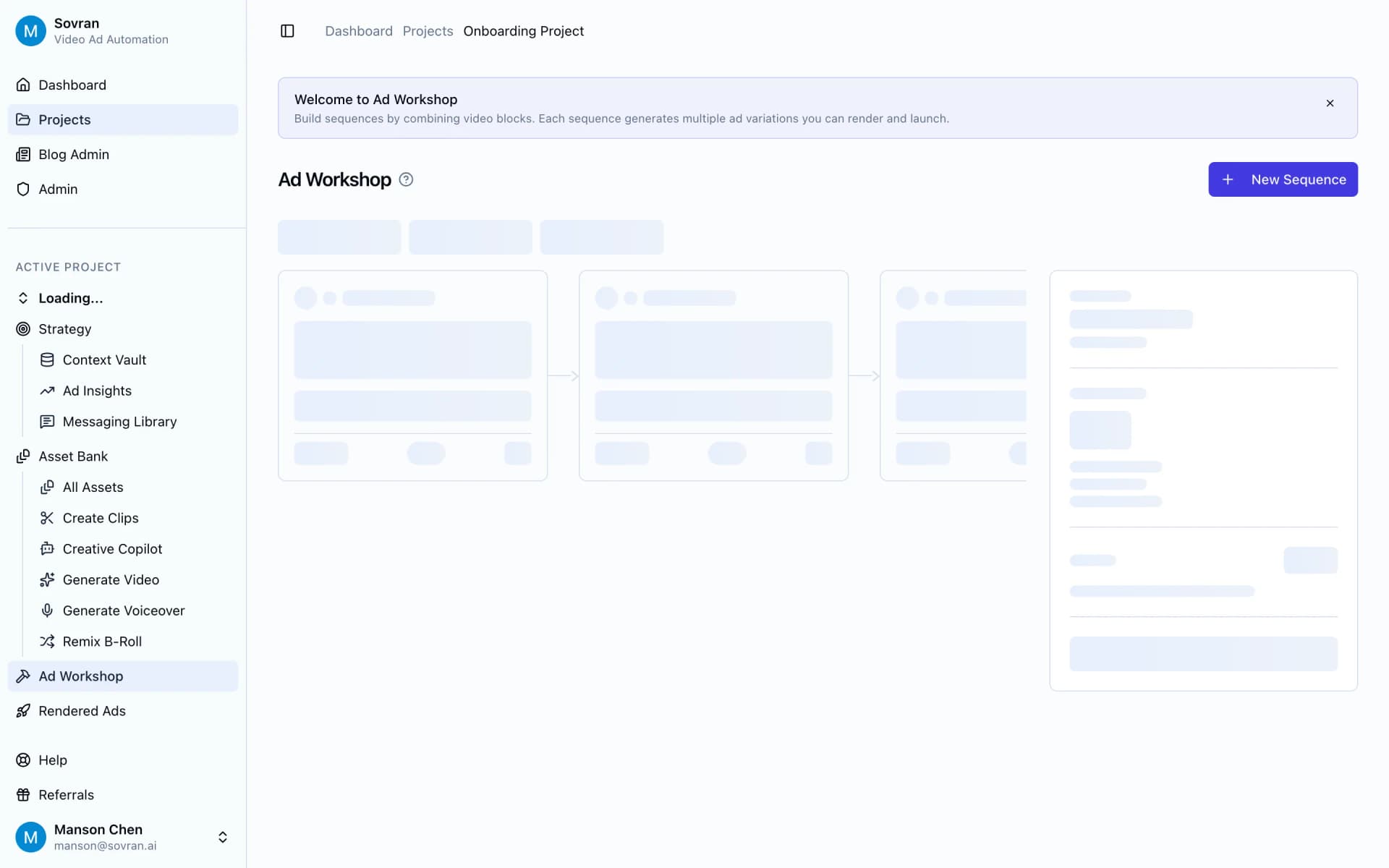Screen dimensions: 1389x868
Task: Open Context Vault database icon
Action: coord(47,359)
